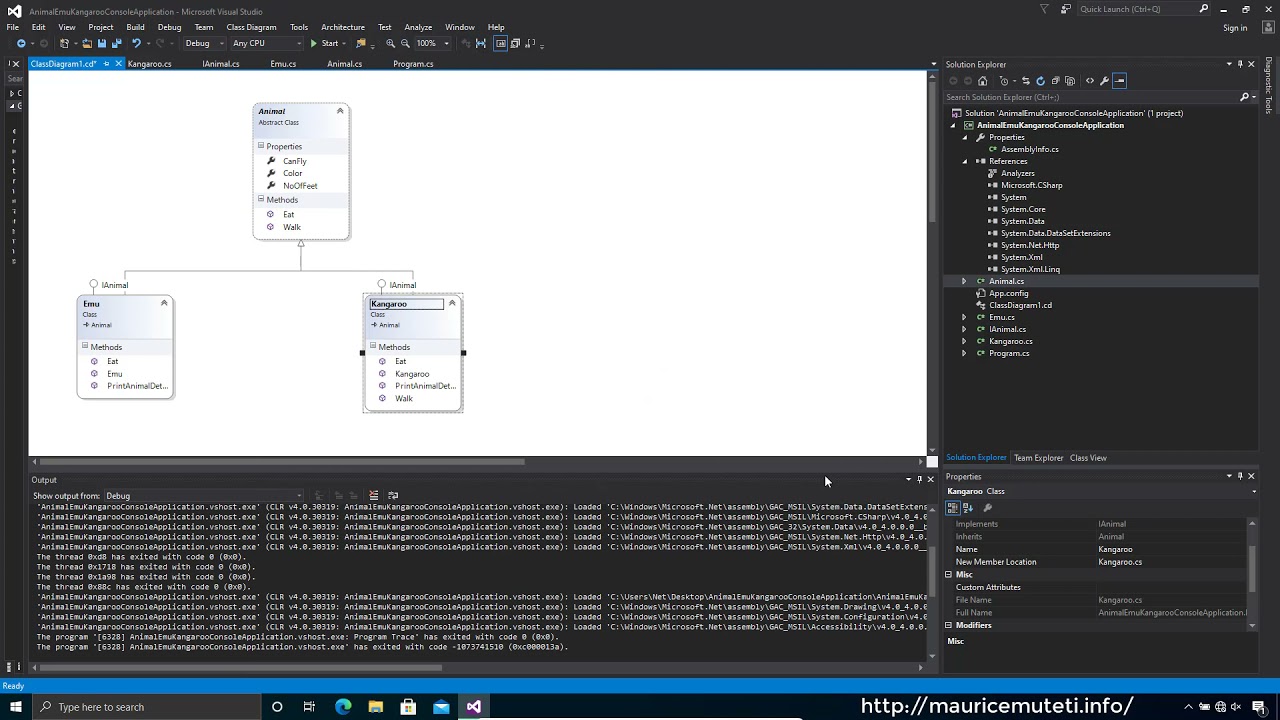Toggle Preview Selected Items in Solution Explorer
The width and height of the screenshot is (1280, 720).
[1119, 81]
